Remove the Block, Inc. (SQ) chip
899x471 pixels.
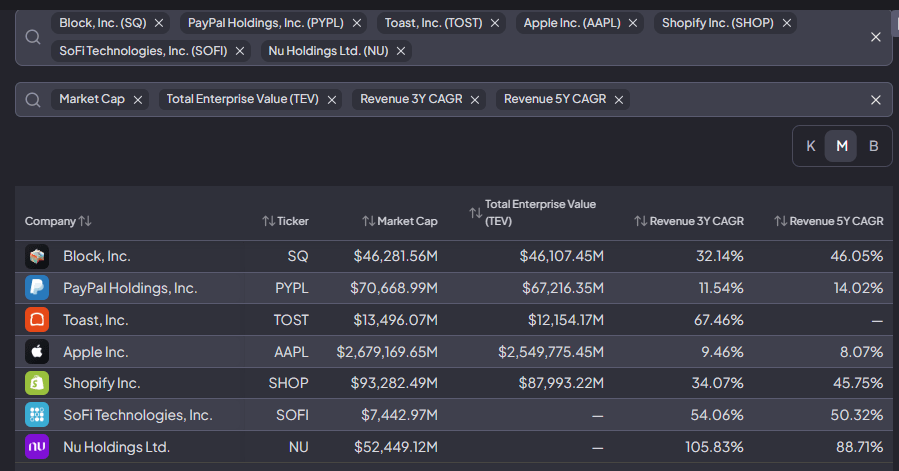coord(159,24)
